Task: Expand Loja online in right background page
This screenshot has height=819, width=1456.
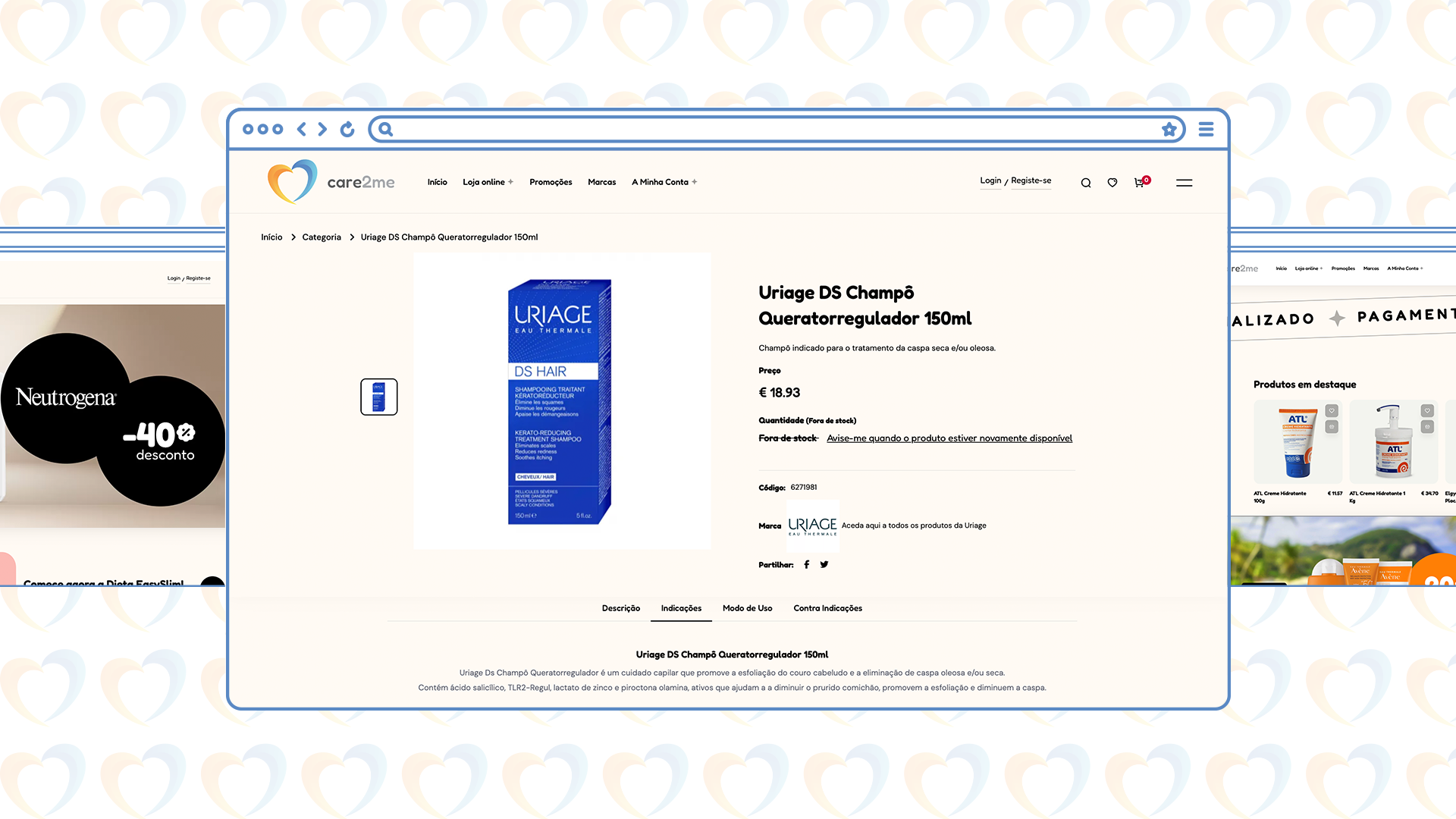Action: coord(1308,268)
